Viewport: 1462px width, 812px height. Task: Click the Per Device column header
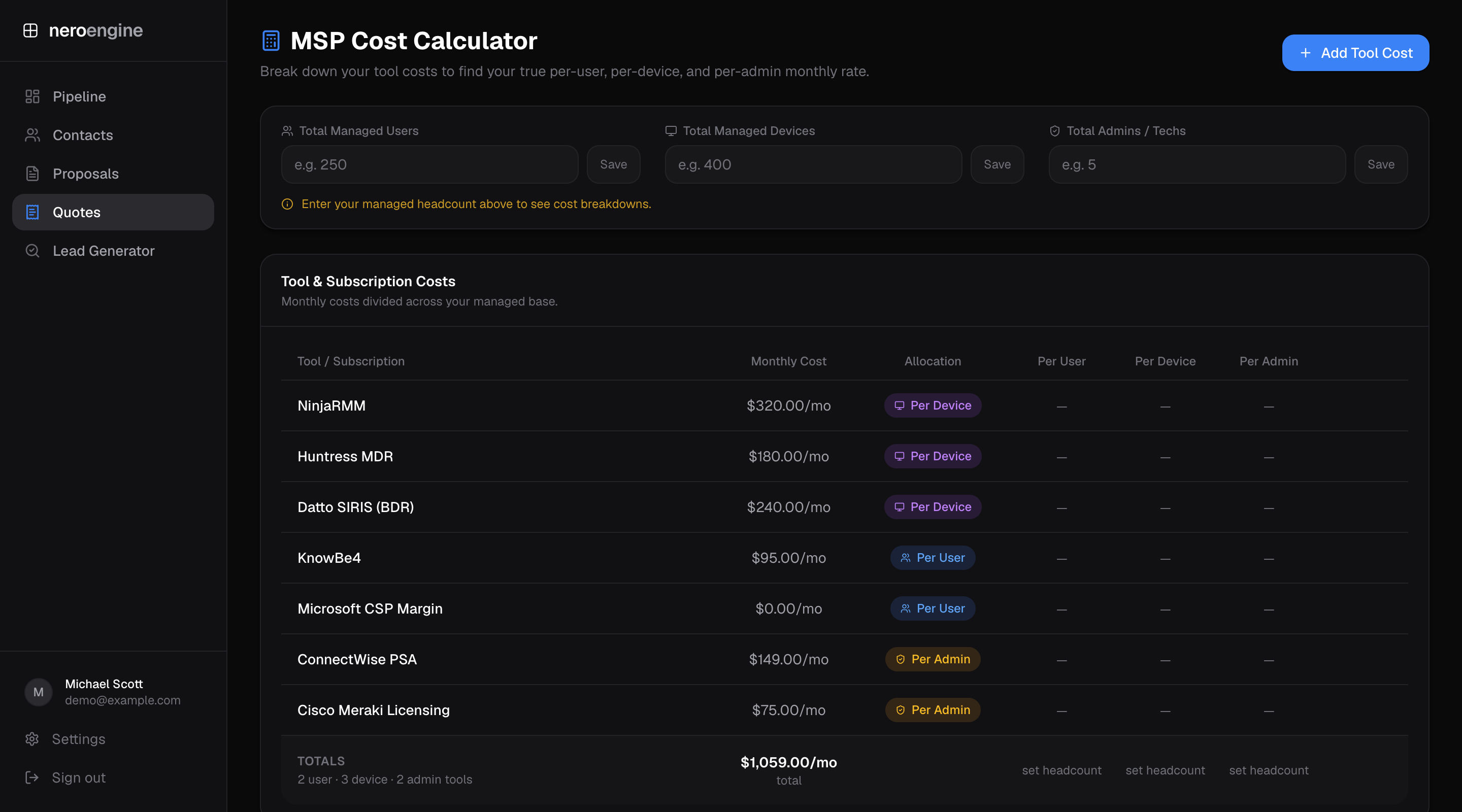click(1165, 361)
